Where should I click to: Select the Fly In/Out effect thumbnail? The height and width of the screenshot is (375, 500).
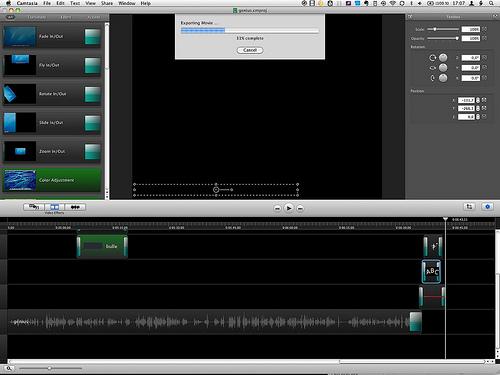[x=19, y=65]
